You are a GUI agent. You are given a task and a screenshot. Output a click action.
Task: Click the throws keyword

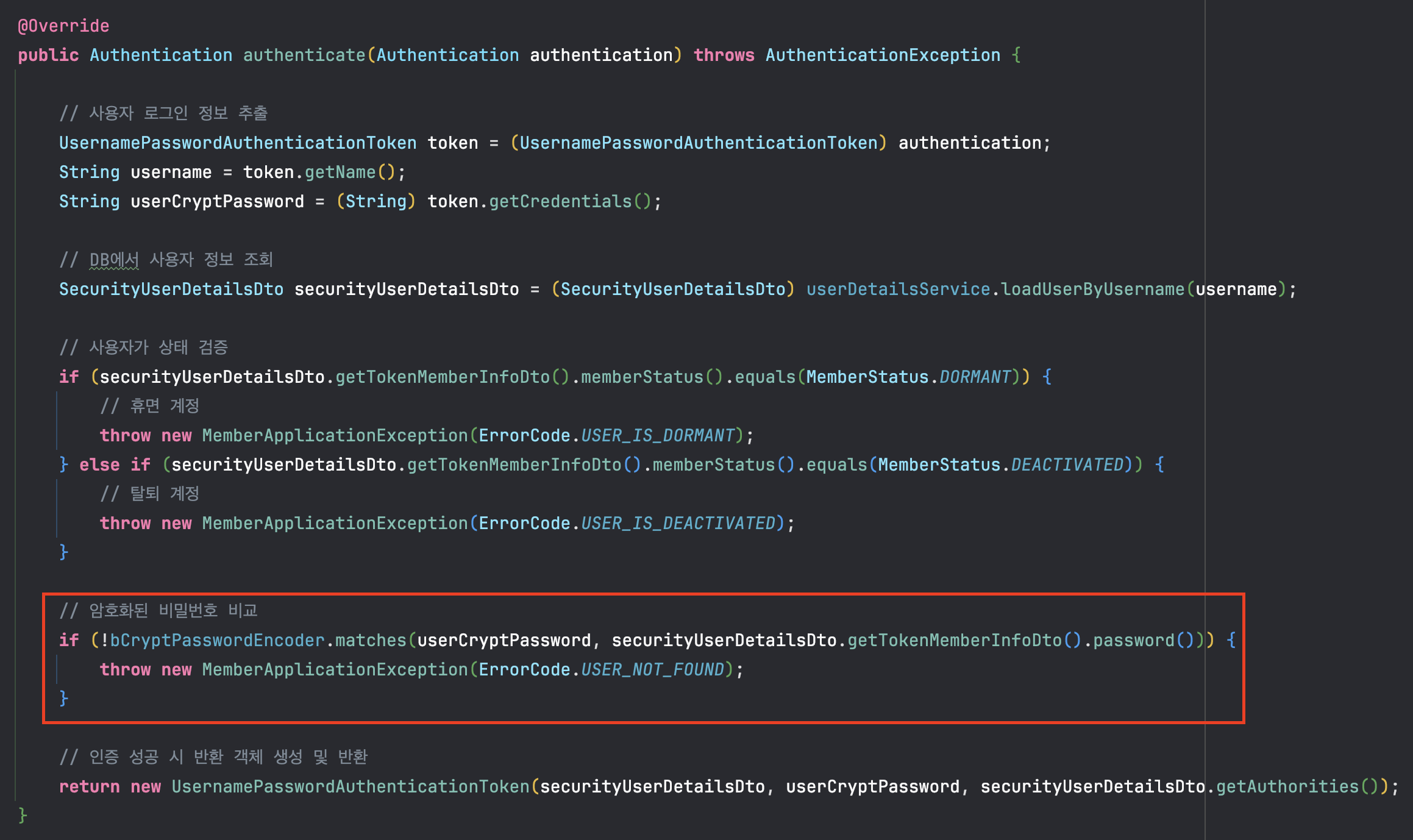point(724,55)
